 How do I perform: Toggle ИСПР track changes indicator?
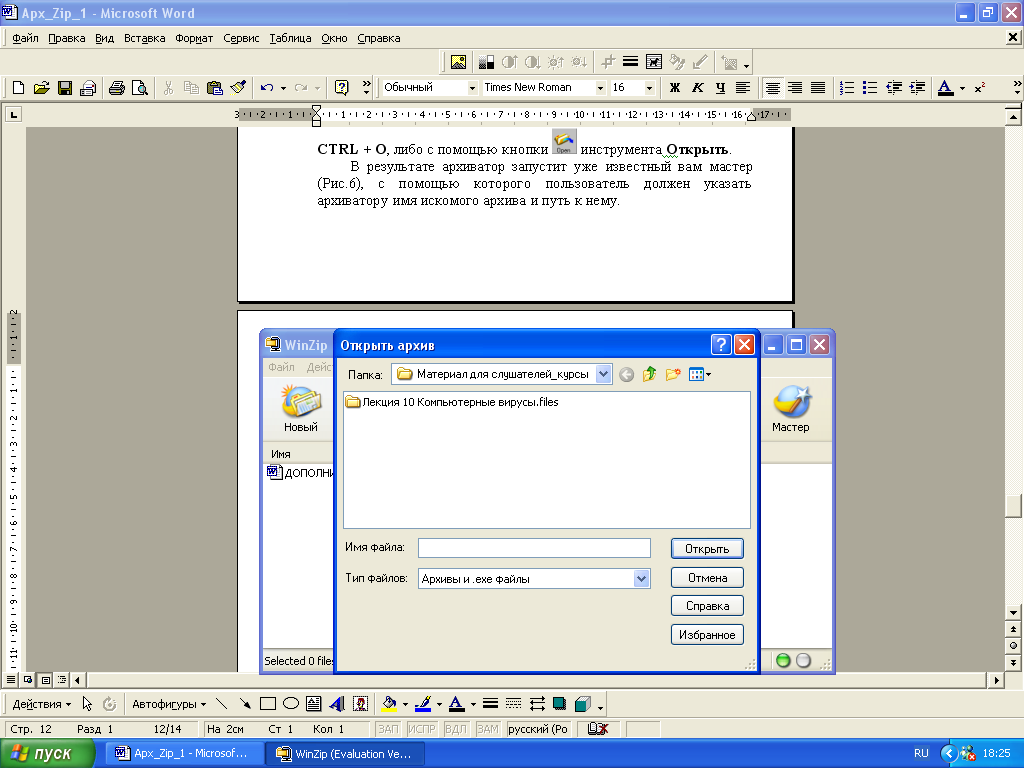pyautogui.click(x=421, y=729)
